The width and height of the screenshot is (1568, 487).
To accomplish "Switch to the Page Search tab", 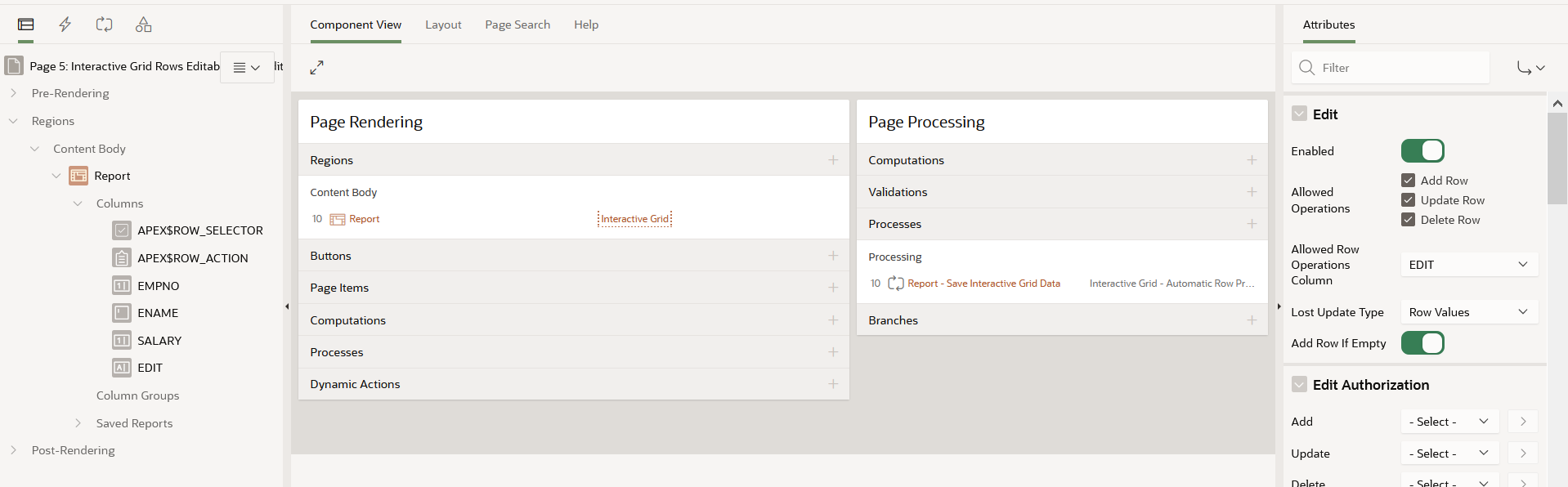I will point(517,25).
